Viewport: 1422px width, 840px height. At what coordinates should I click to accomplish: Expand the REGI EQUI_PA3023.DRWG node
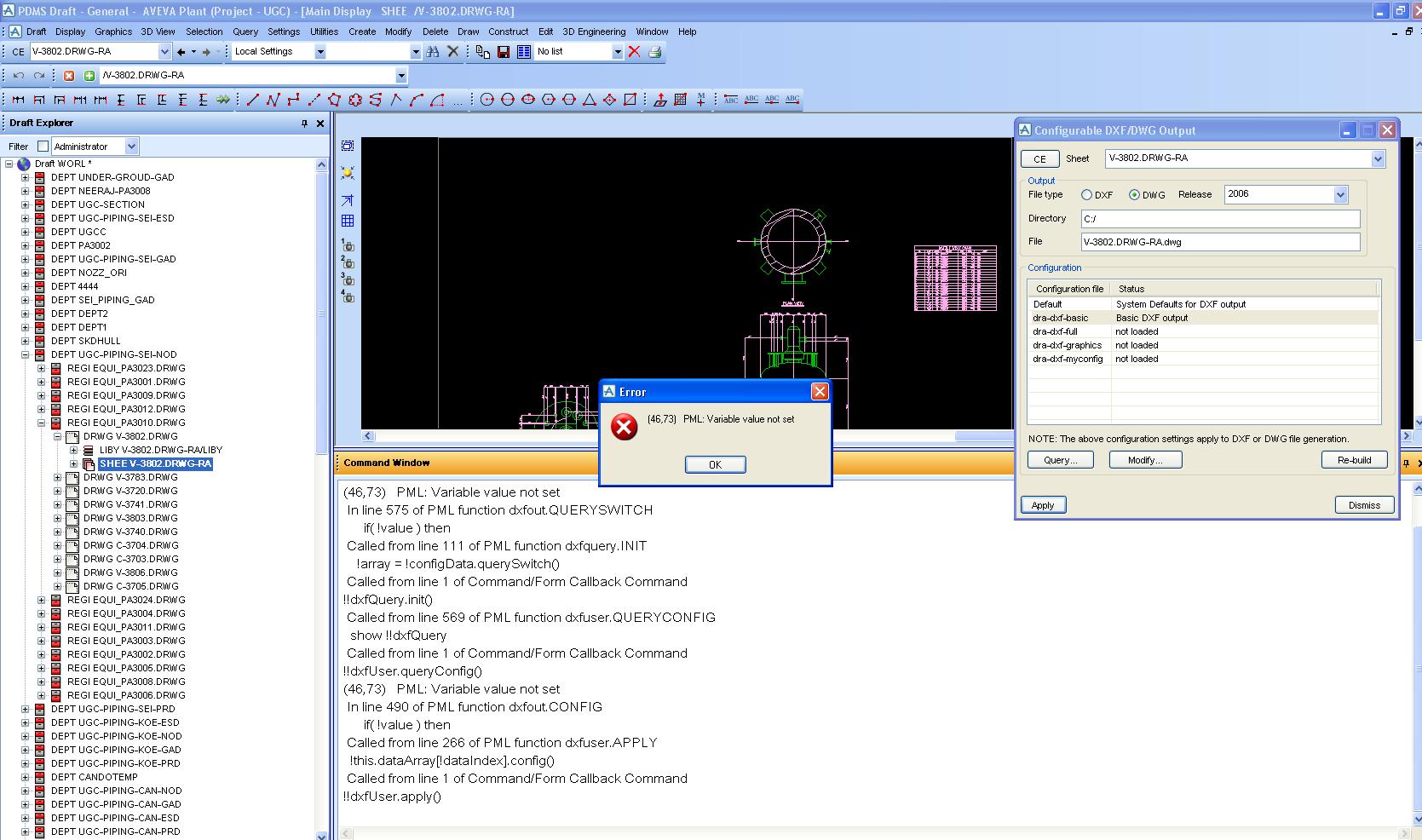click(x=41, y=369)
